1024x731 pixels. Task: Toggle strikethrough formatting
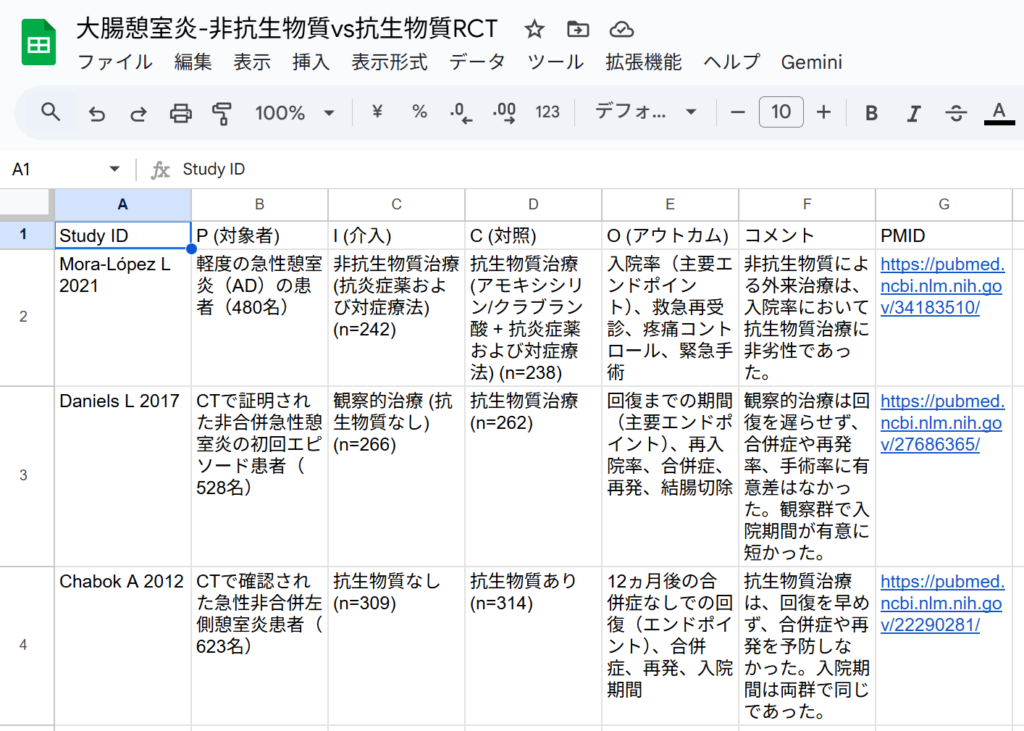coord(956,112)
